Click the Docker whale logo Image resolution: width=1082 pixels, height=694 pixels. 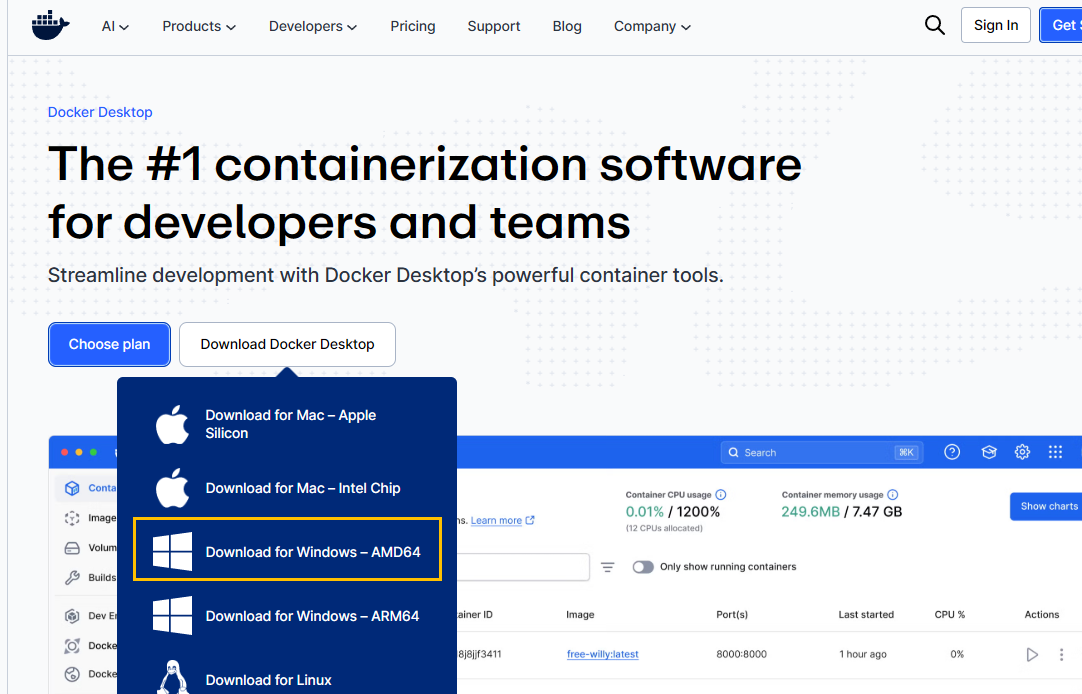pos(50,26)
